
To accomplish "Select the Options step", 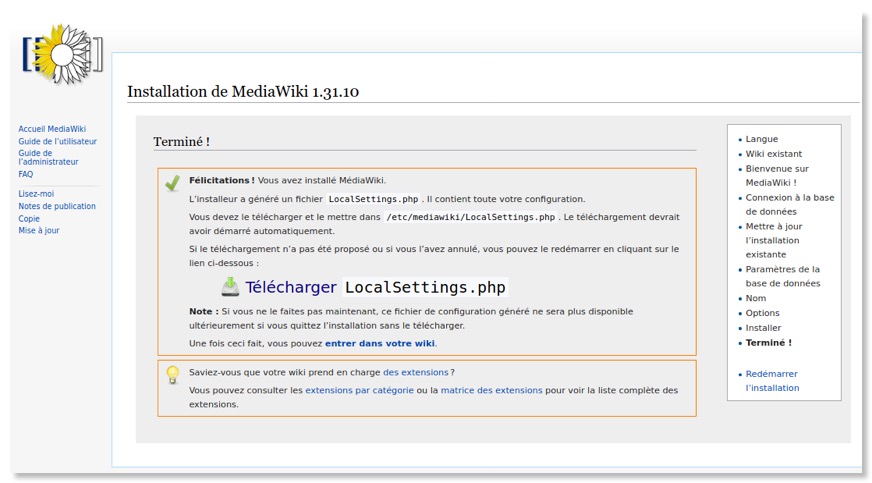I will pyautogui.click(x=762, y=313).
